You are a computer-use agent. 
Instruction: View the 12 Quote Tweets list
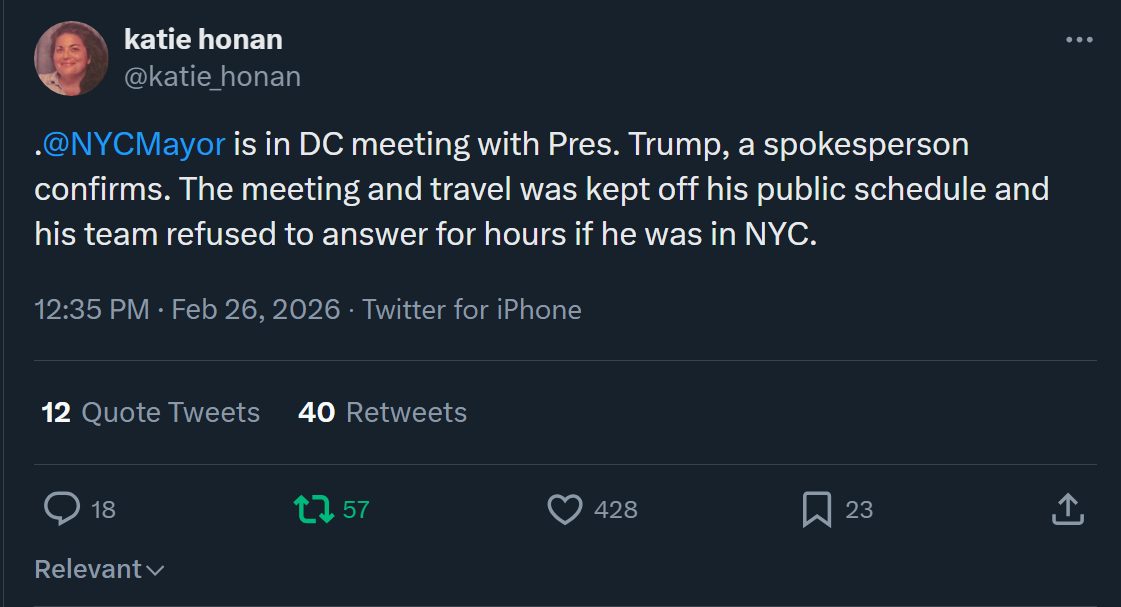click(x=151, y=412)
